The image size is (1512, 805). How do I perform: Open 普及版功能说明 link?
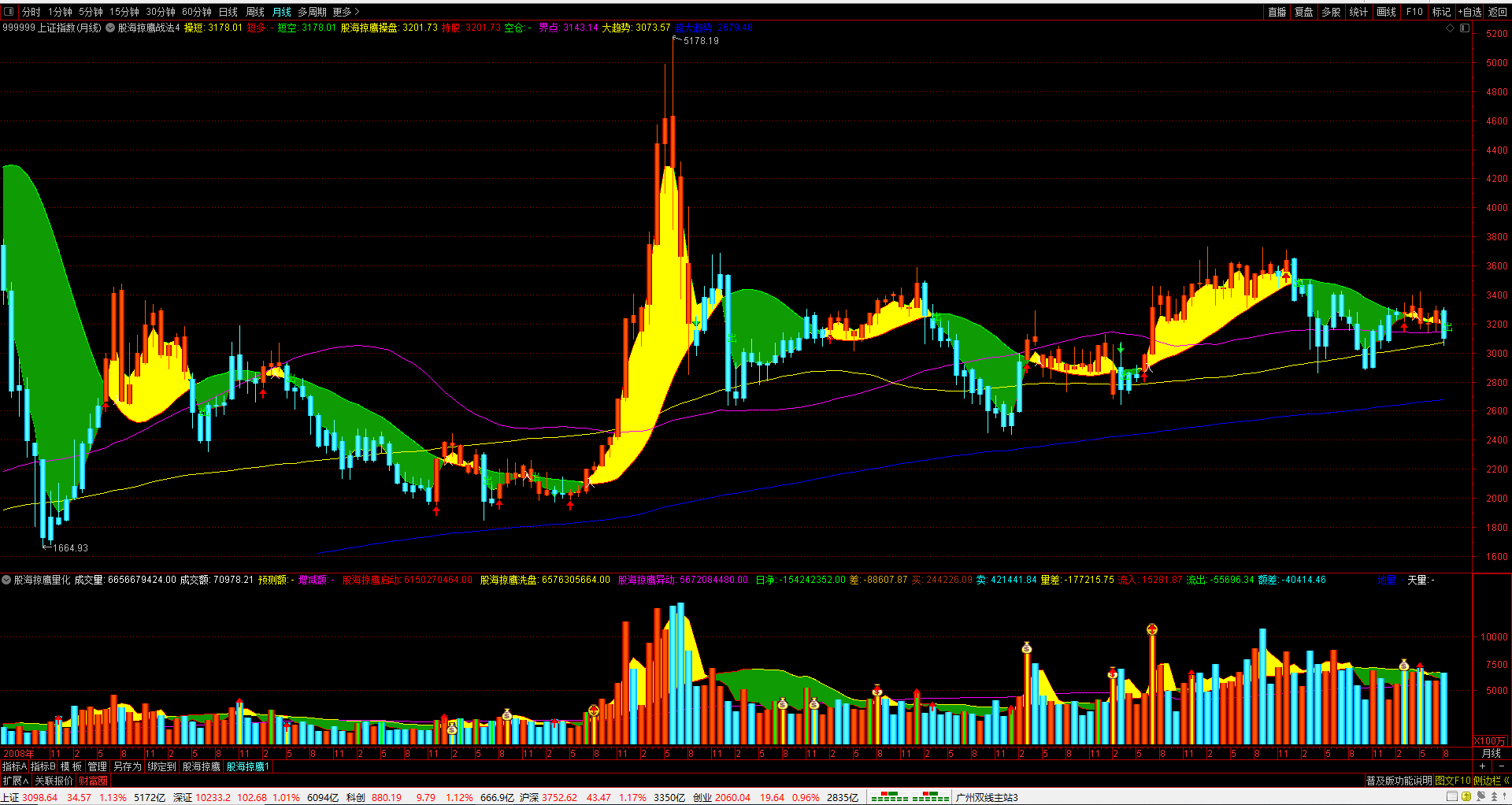tap(1399, 781)
